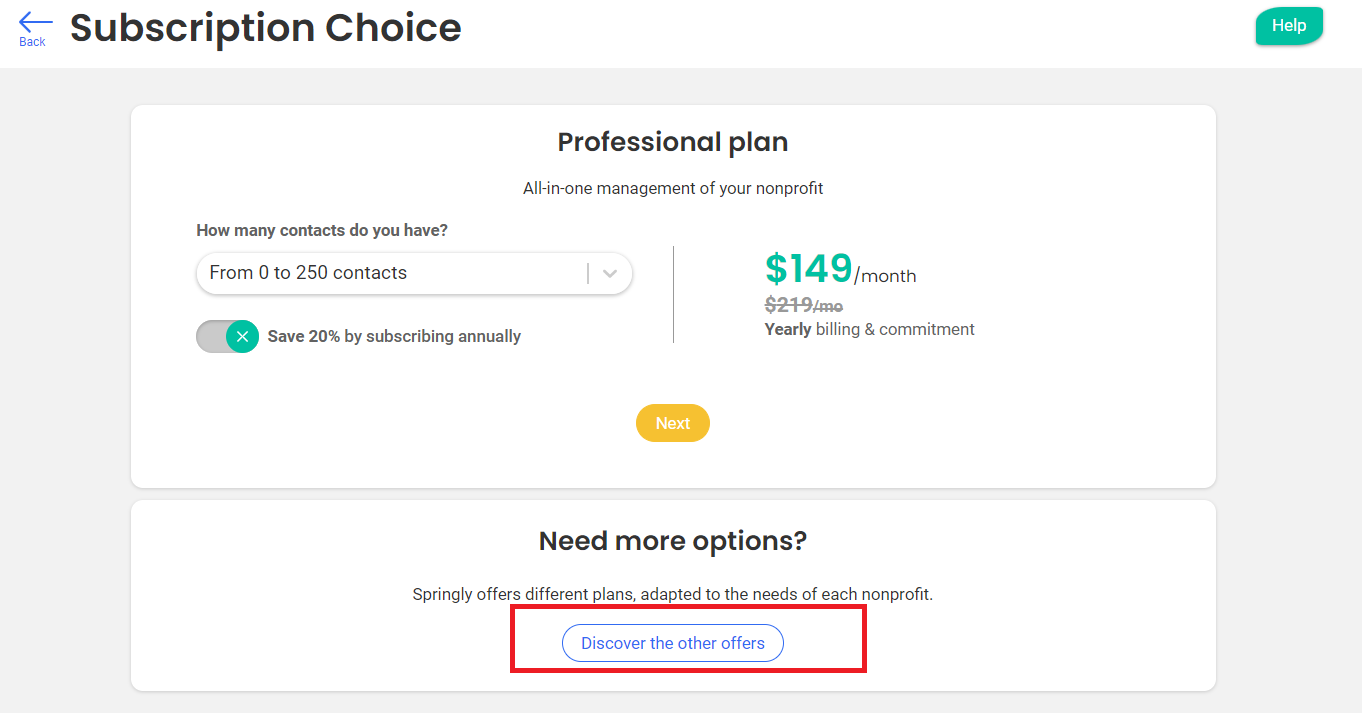Image resolution: width=1362 pixels, height=713 pixels.
Task: Click the blue back arrow icon
Action: click(35, 21)
